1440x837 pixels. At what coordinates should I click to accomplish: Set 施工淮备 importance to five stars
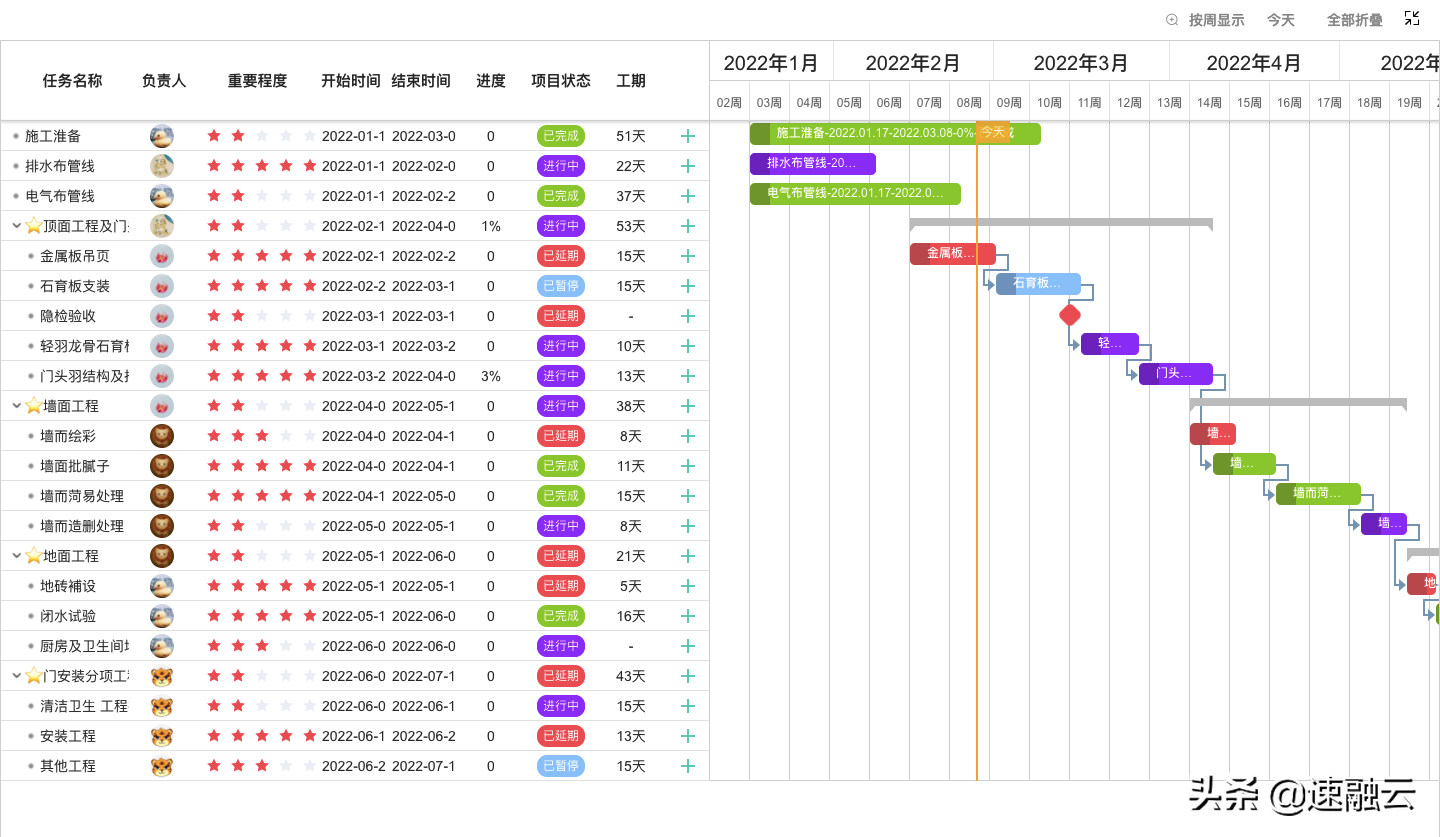[310, 136]
